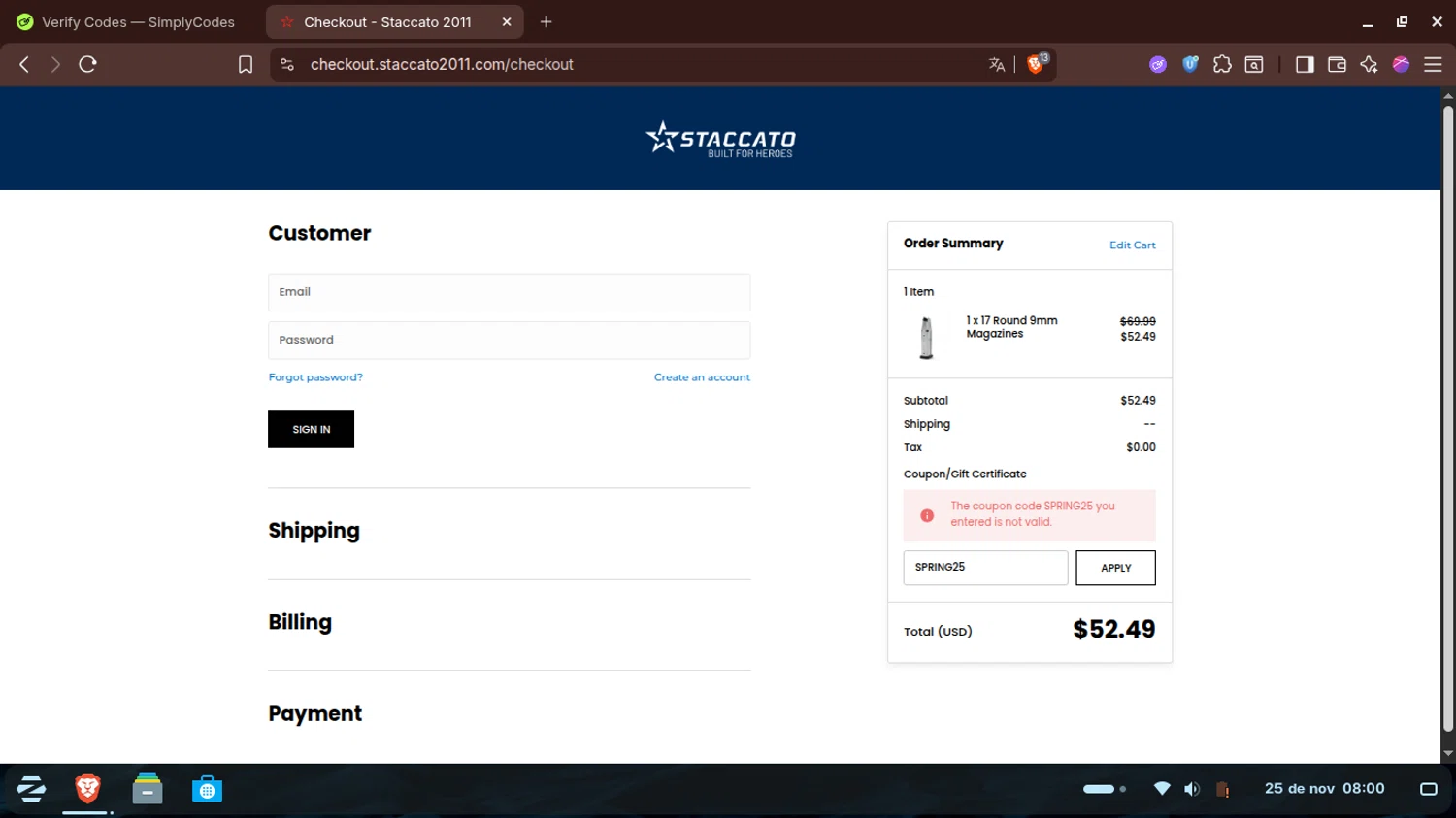Click the Payment section heading

point(314,713)
